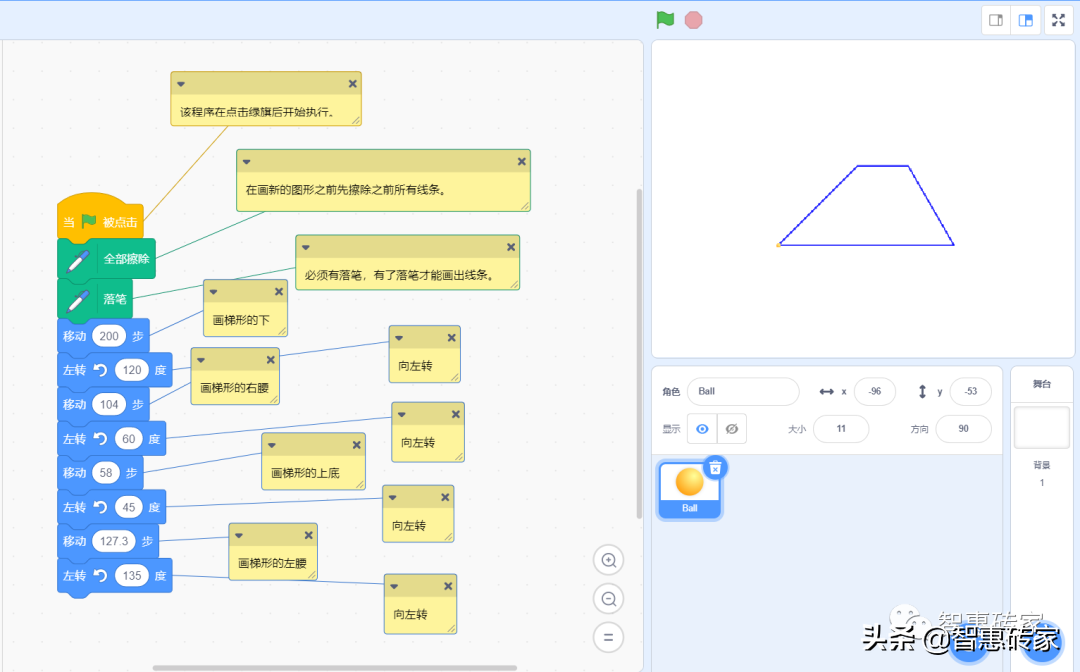Click the 大小 size field showing 11
Image resolution: width=1080 pixels, height=672 pixels.
coord(841,429)
